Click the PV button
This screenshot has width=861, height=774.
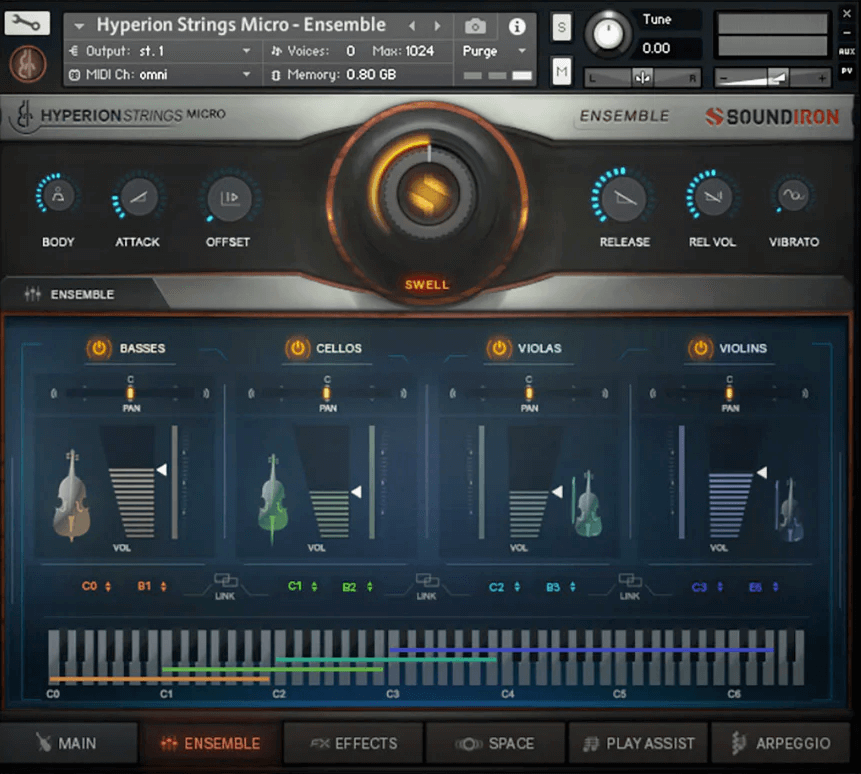pyautogui.click(x=847, y=71)
